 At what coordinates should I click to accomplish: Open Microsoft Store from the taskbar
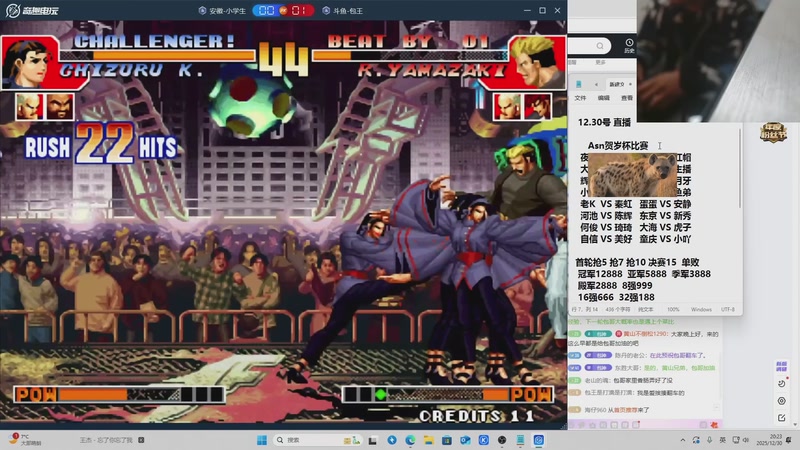(447, 440)
